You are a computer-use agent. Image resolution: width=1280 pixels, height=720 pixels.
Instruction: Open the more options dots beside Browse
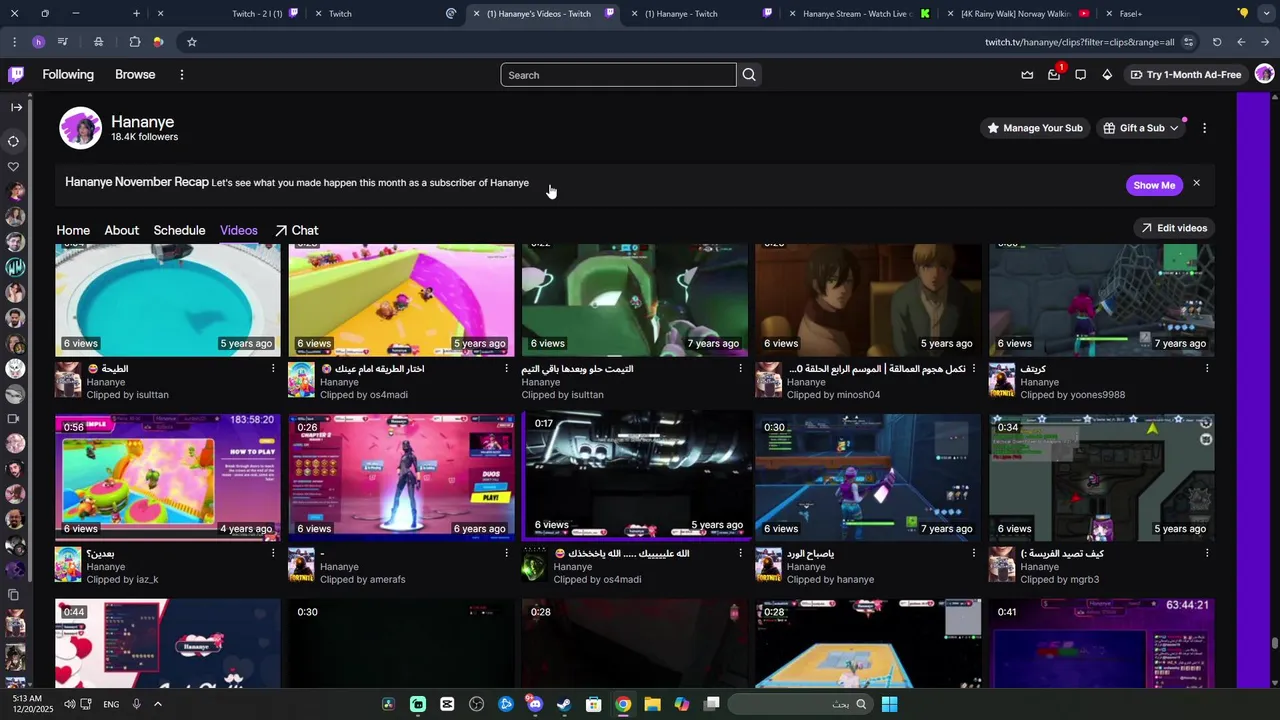pos(182,75)
